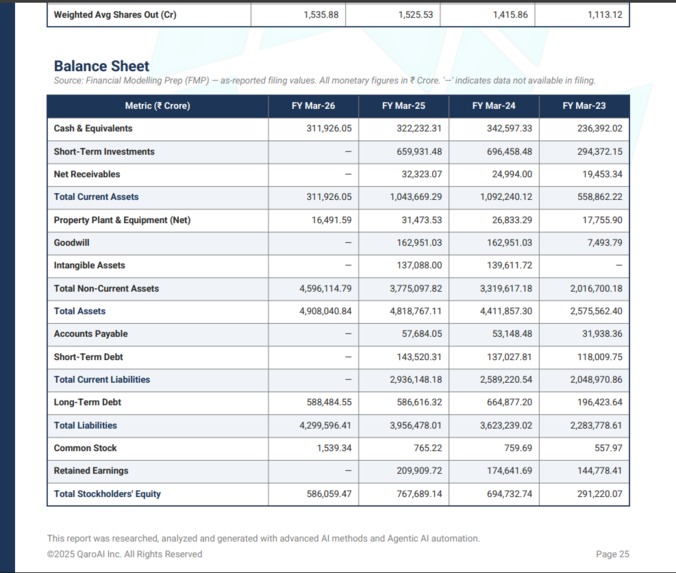Click Accounts Payable value 31,938.36
Image resolution: width=676 pixels, height=573 pixels.
click(x=602, y=334)
